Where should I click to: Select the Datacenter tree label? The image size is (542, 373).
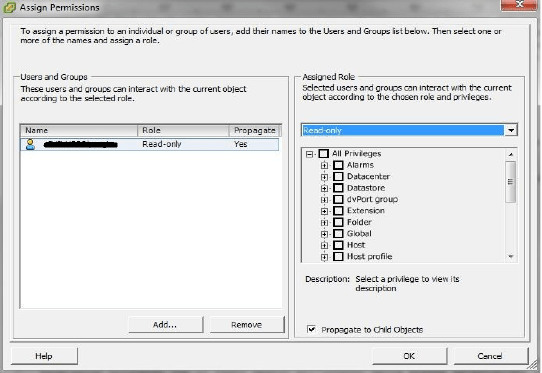click(x=368, y=176)
